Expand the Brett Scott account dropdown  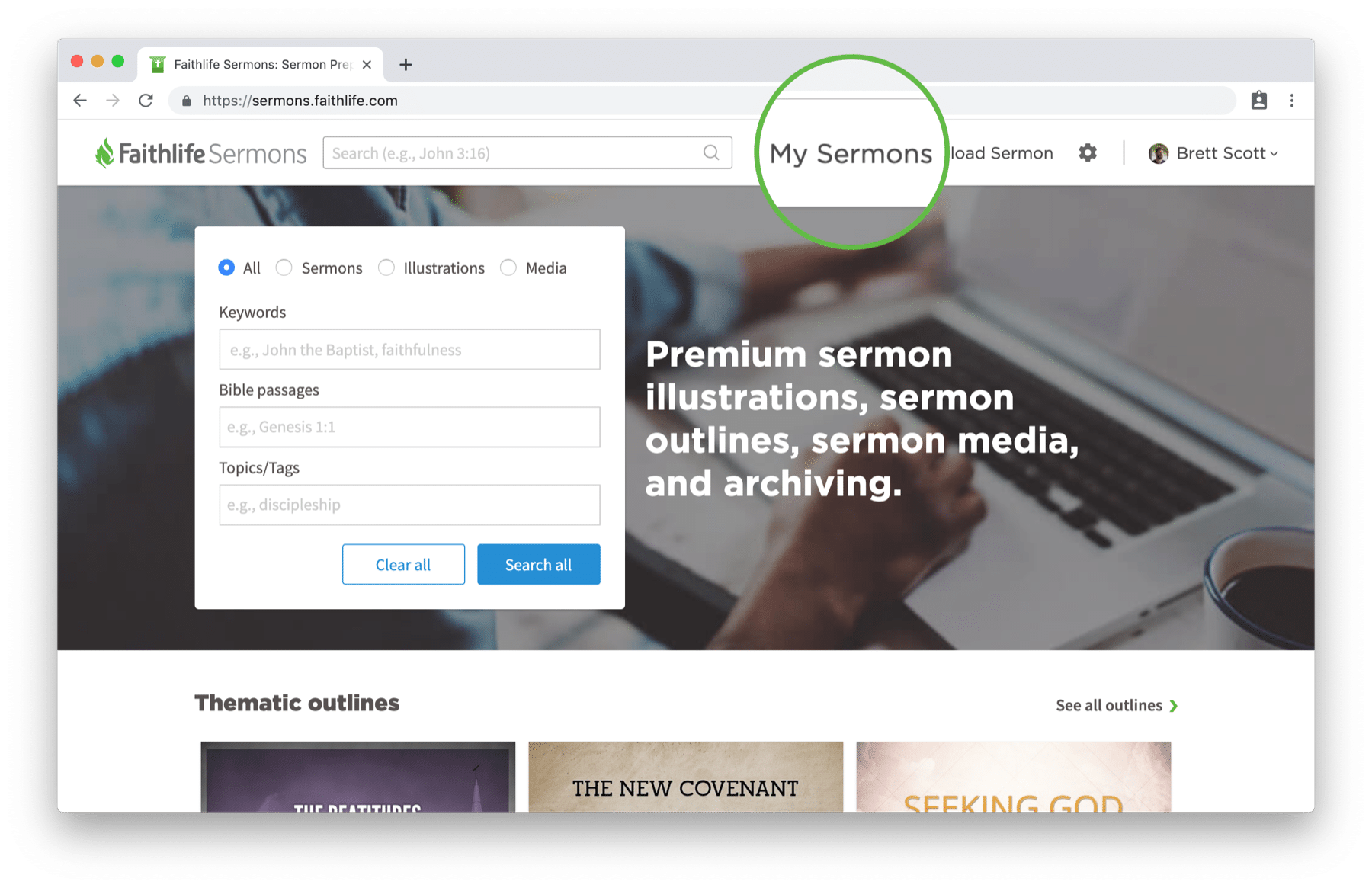tap(1274, 154)
